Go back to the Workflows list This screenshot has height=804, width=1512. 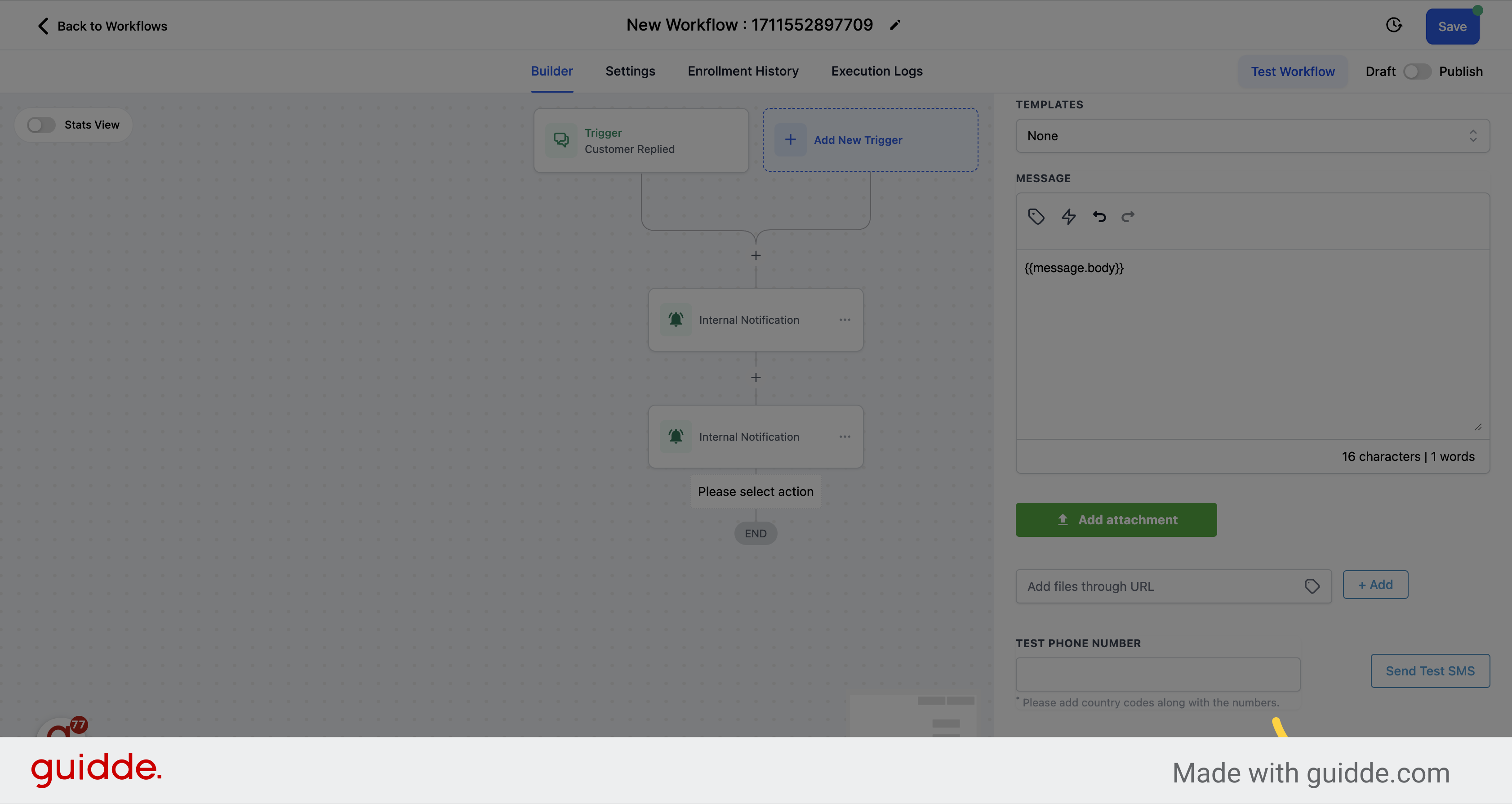(102, 26)
